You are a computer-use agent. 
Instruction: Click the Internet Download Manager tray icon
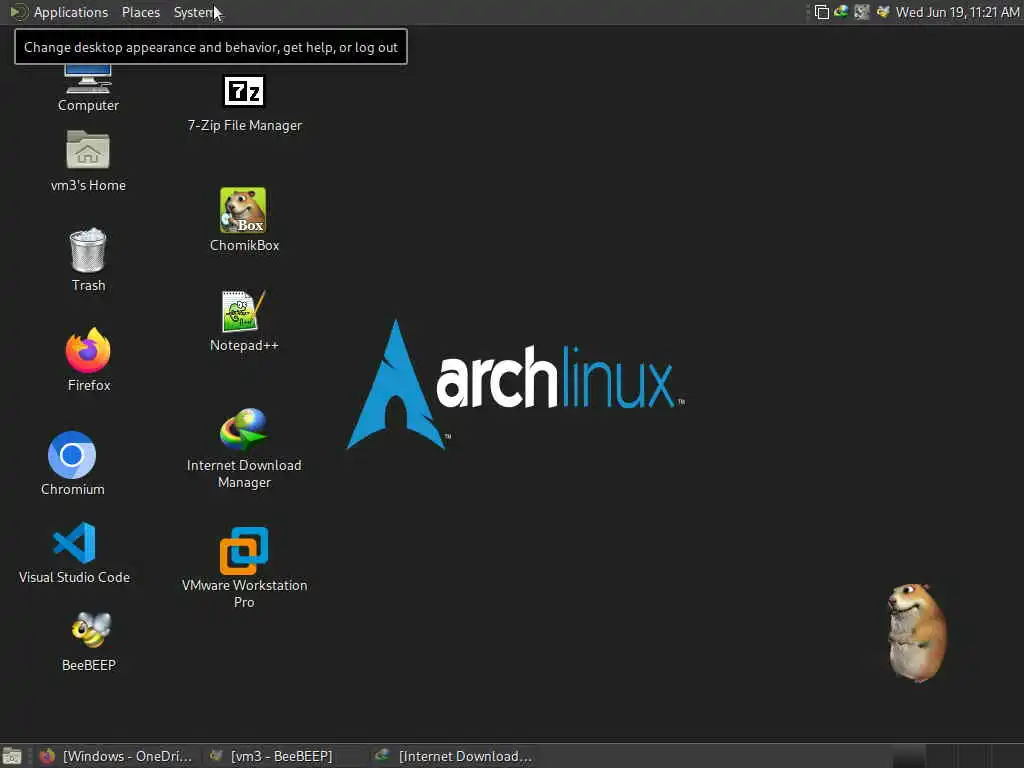[841, 12]
